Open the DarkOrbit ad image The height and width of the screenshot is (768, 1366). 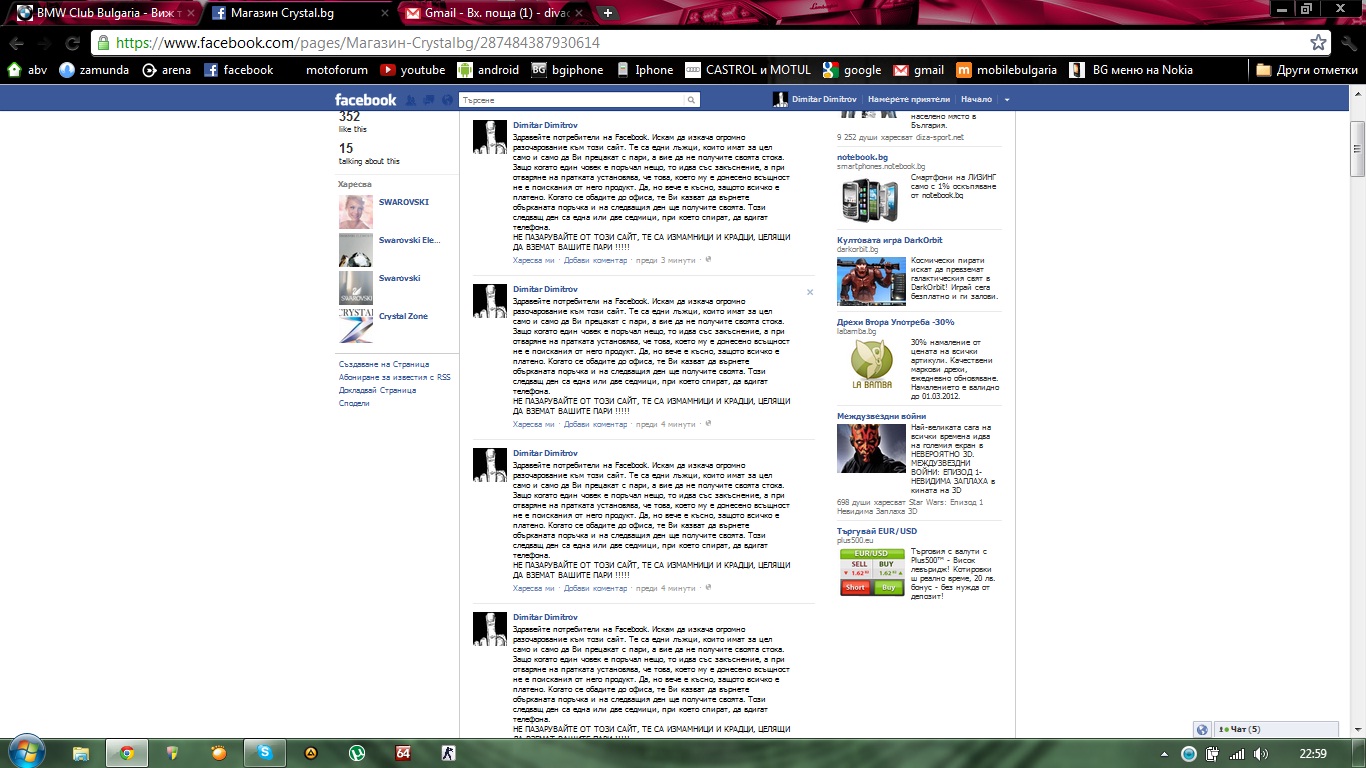(871, 281)
